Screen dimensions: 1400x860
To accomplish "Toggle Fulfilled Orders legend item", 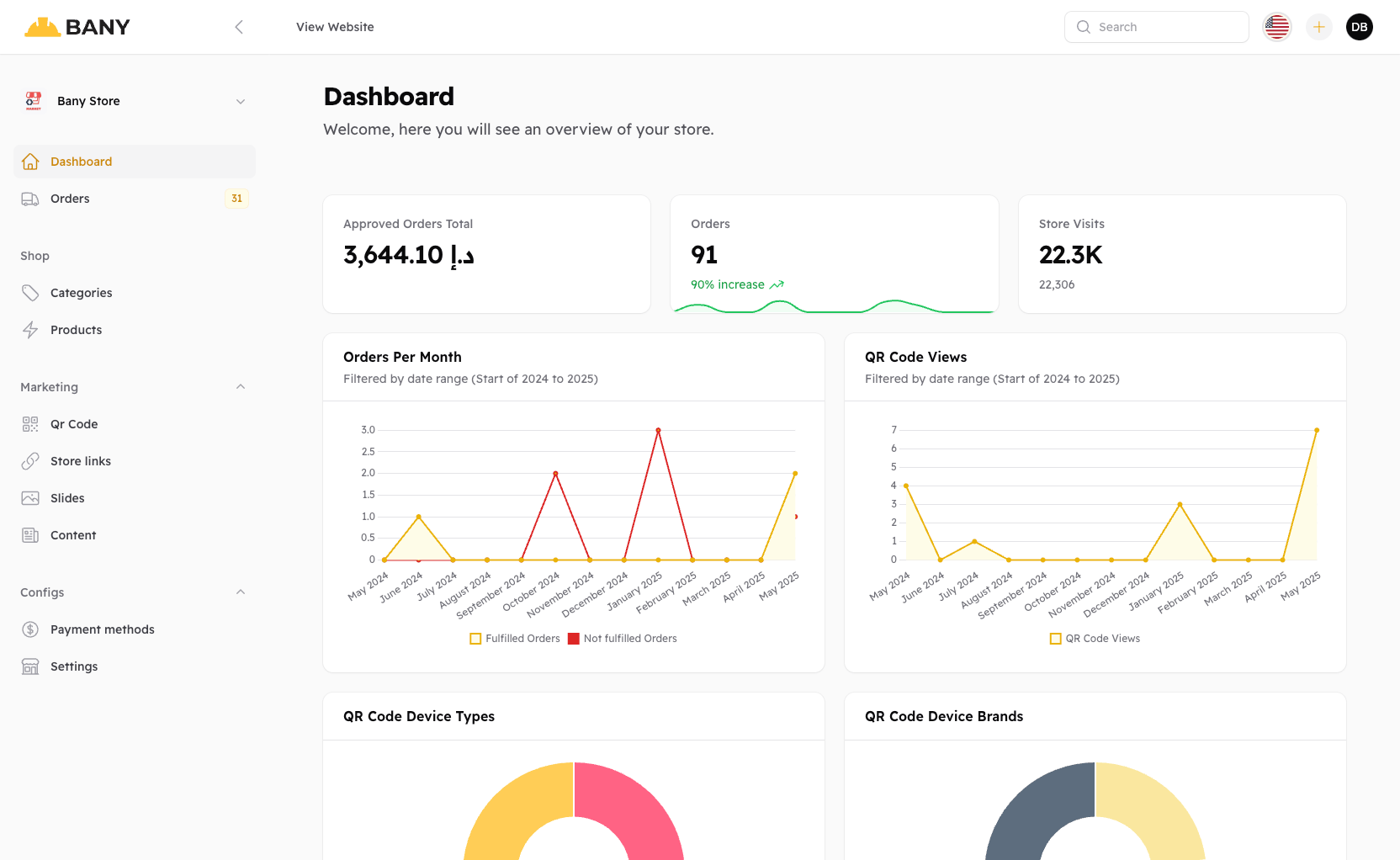I will [515, 639].
